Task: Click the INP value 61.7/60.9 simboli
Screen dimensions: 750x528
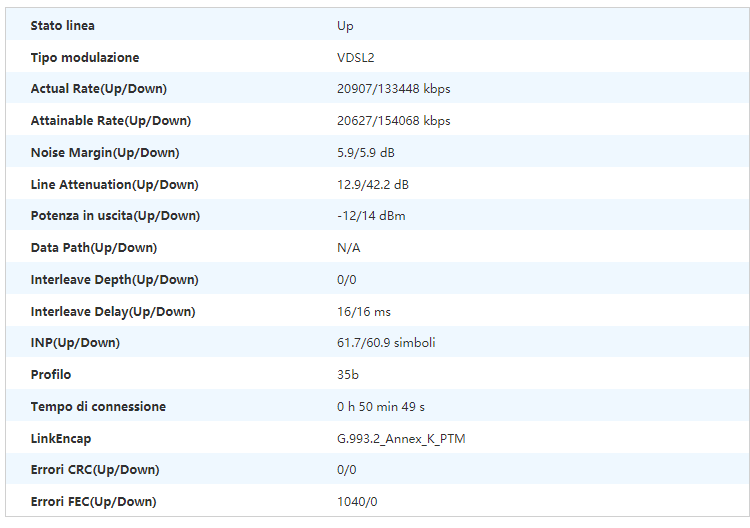Action: tap(386, 343)
